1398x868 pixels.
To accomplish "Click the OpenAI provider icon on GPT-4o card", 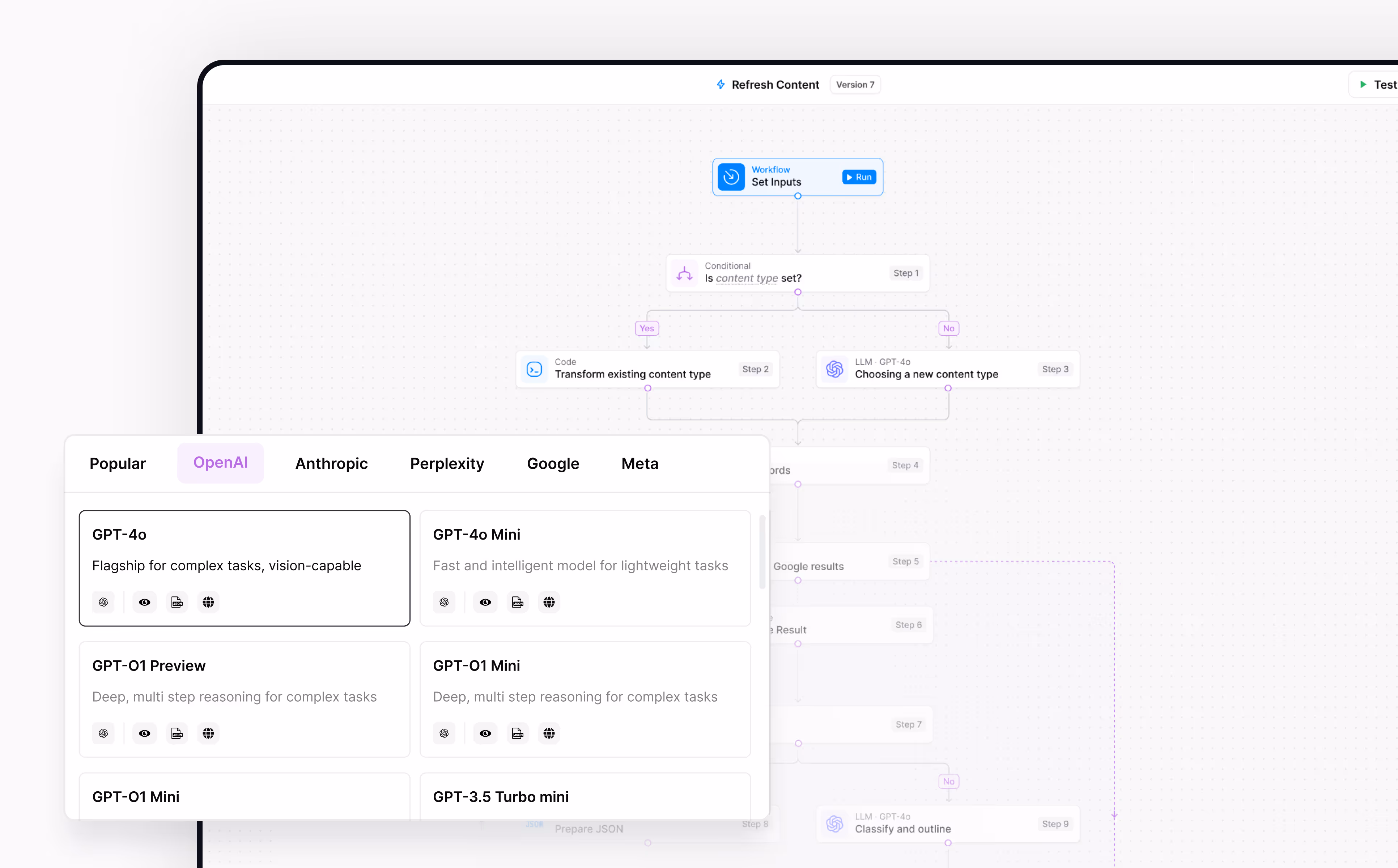I will tap(103, 602).
